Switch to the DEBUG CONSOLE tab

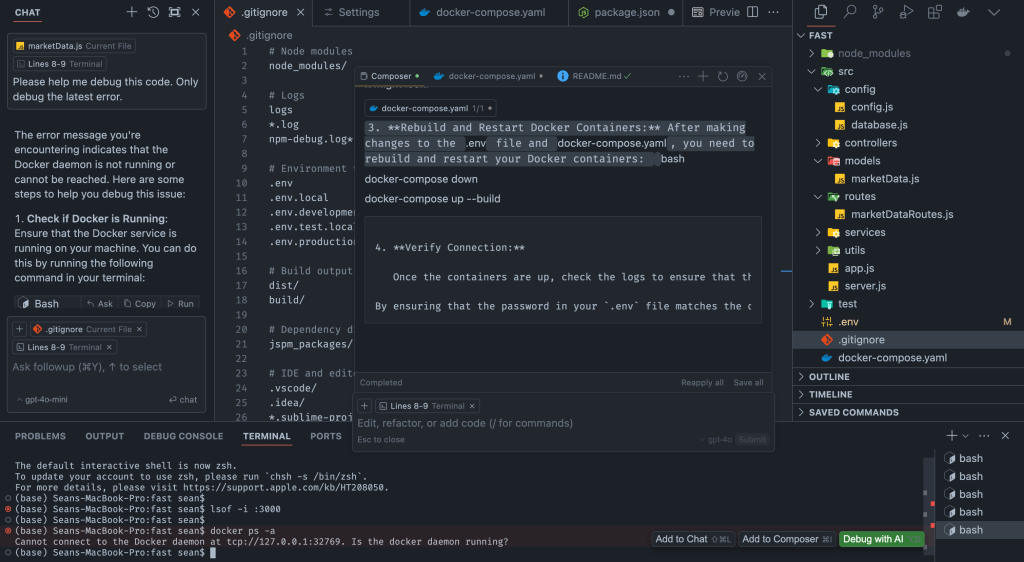click(184, 436)
